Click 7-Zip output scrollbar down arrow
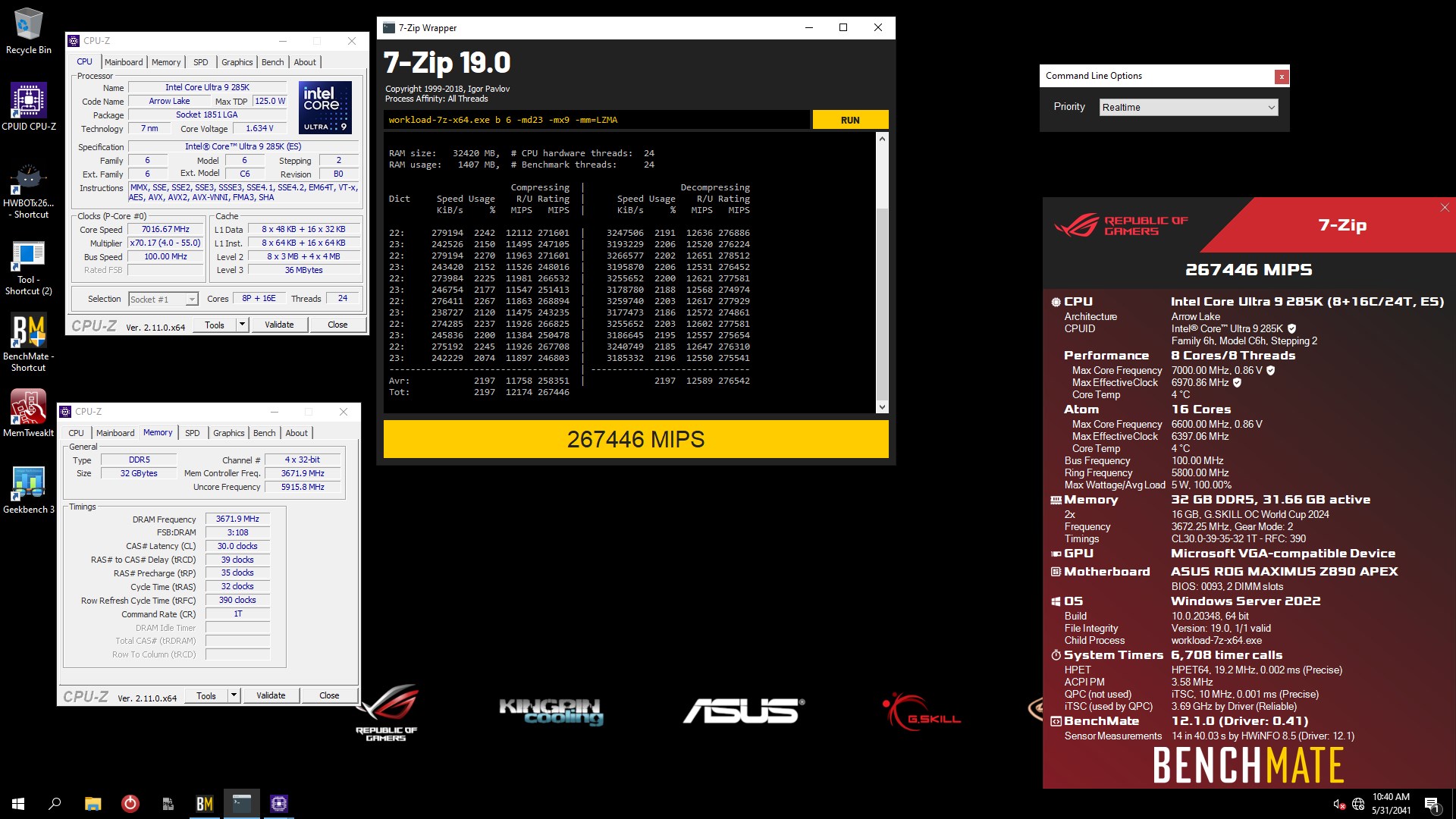 (x=882, y=407)
